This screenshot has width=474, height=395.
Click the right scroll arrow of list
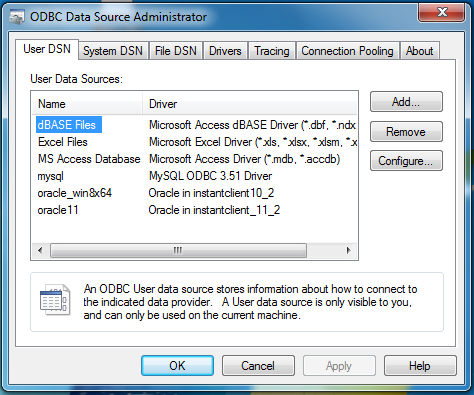349,250
